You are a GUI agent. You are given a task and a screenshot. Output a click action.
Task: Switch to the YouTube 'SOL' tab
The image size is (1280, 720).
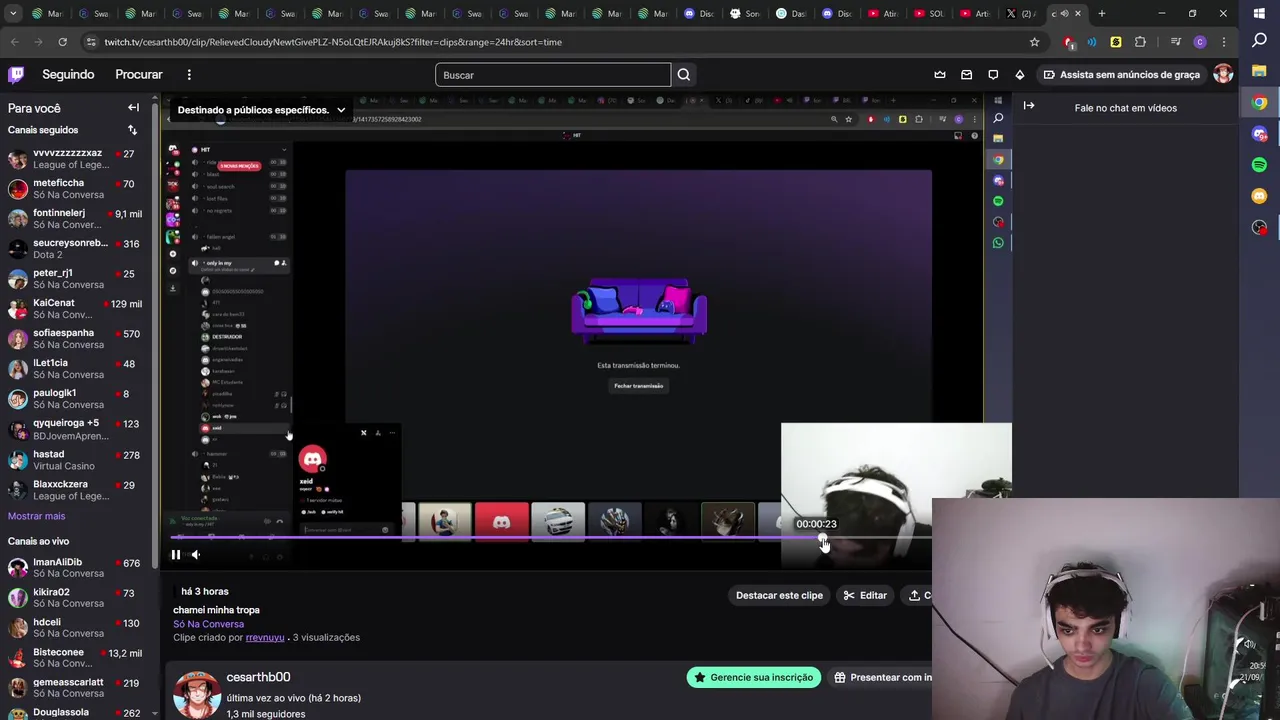point(928,14)
